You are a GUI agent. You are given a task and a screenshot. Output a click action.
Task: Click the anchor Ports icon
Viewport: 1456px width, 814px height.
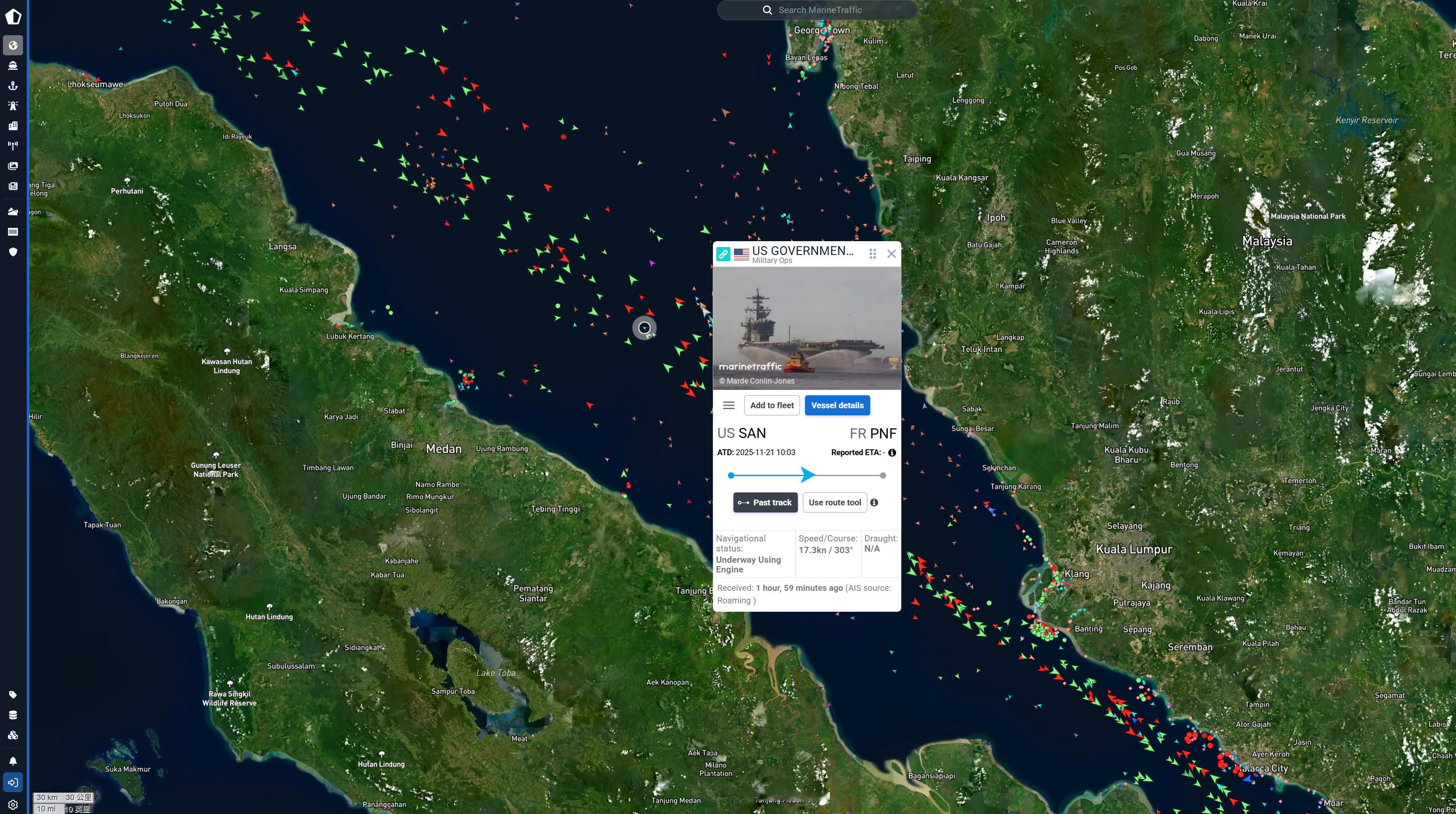click(13, 86)
